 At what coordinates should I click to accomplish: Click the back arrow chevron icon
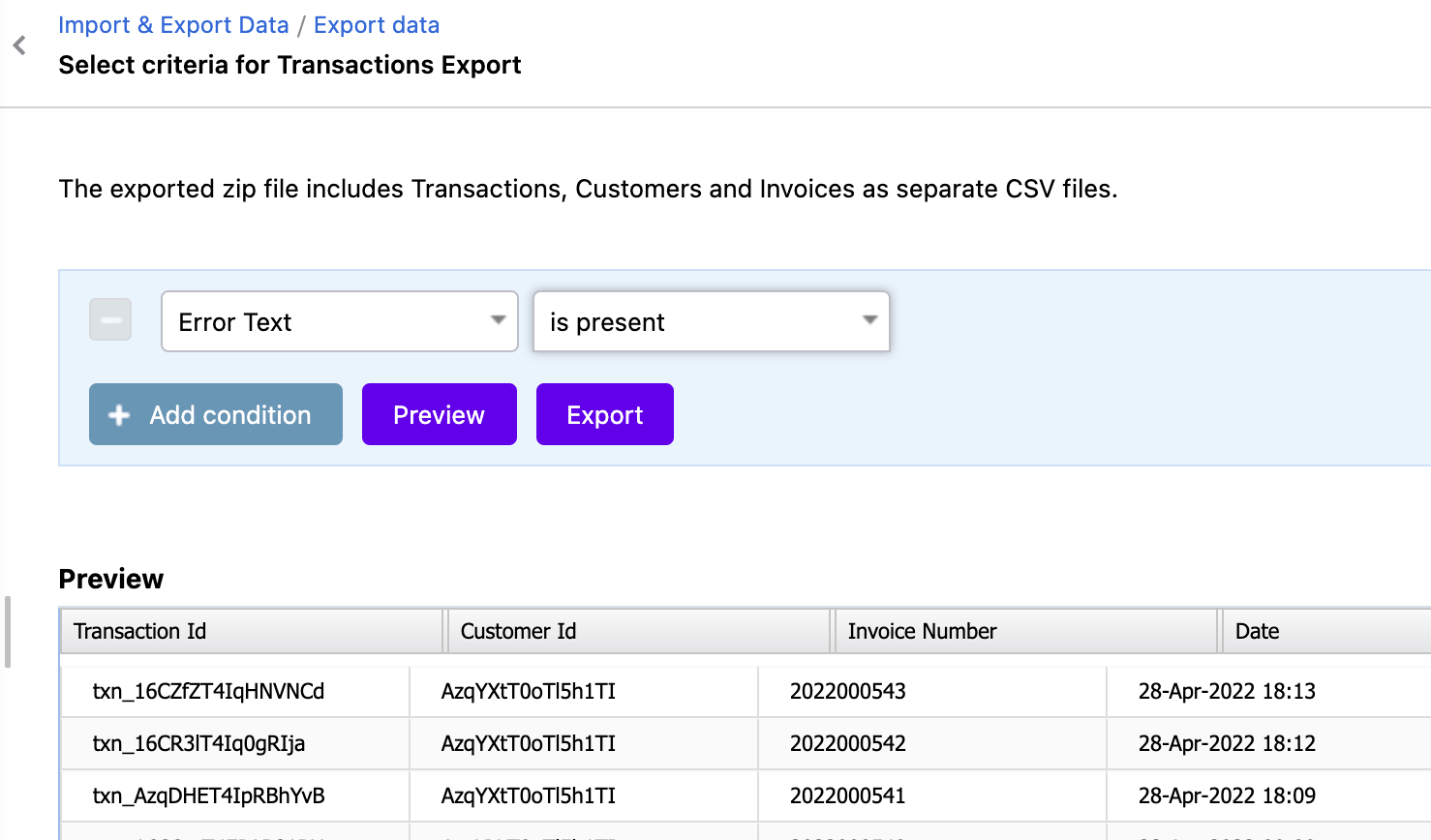(19, 45)
